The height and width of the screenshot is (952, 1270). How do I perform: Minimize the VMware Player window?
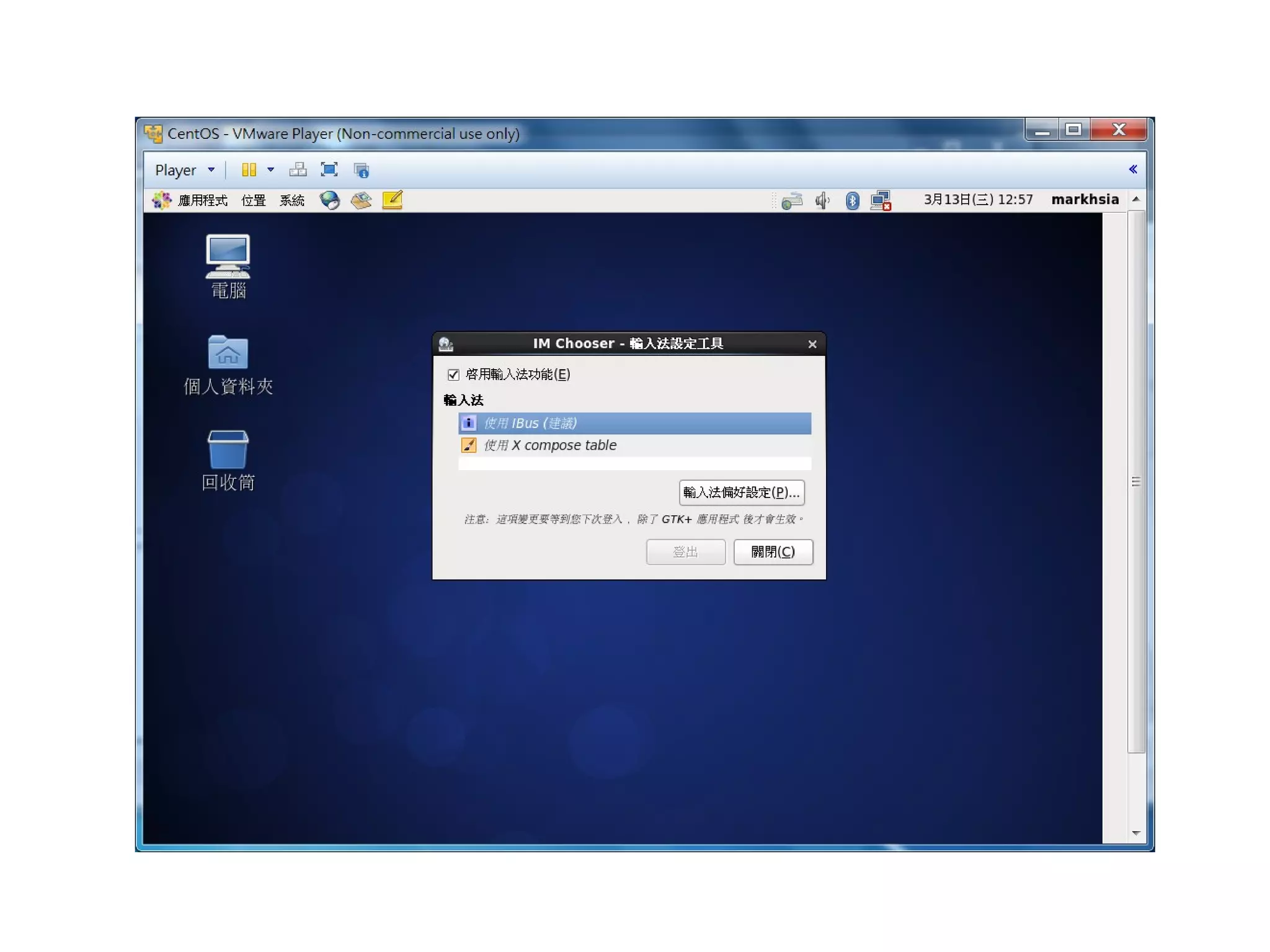tap(1042, 130)
